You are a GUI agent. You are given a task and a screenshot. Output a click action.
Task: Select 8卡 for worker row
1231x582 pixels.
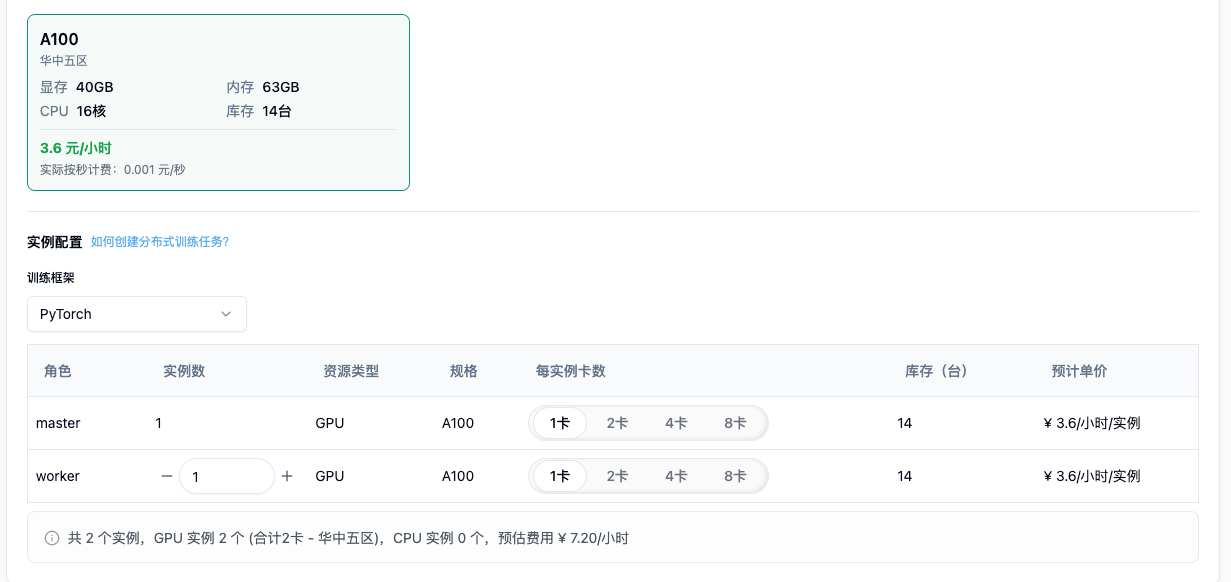pos(735,476)
